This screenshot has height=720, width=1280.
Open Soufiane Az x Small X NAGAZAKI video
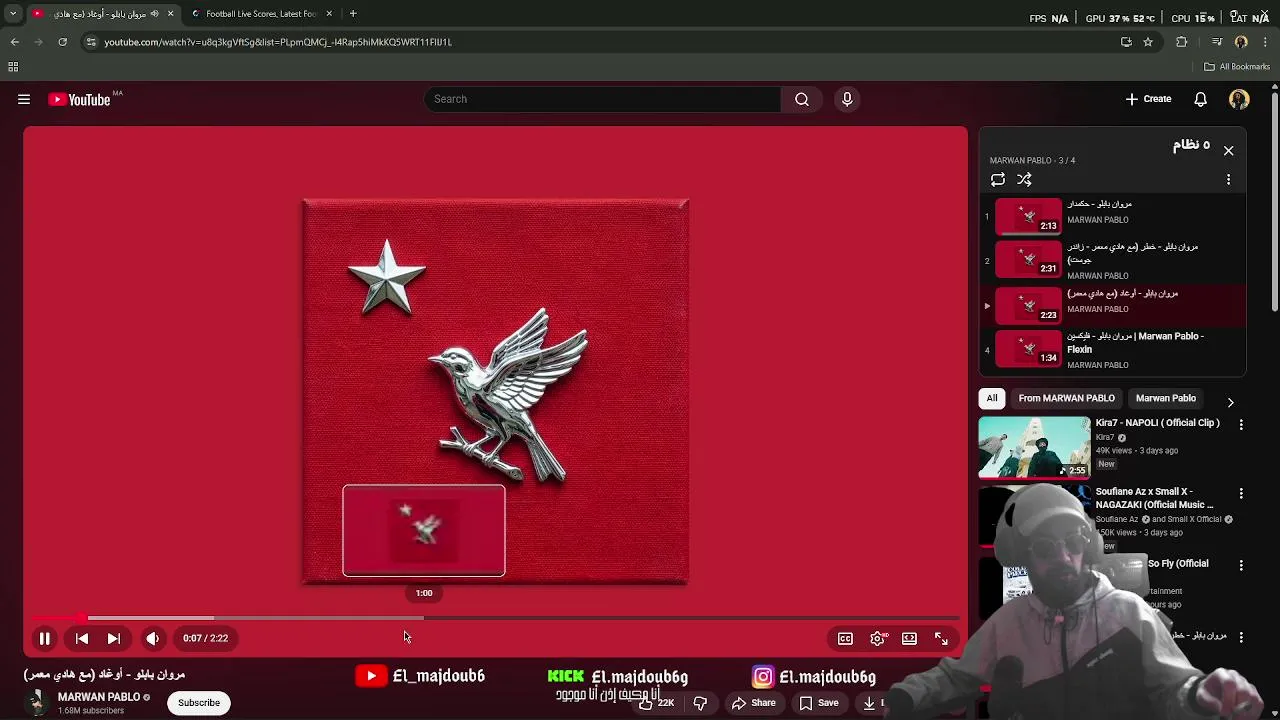pyautogui.click(x=1154, y=498)
